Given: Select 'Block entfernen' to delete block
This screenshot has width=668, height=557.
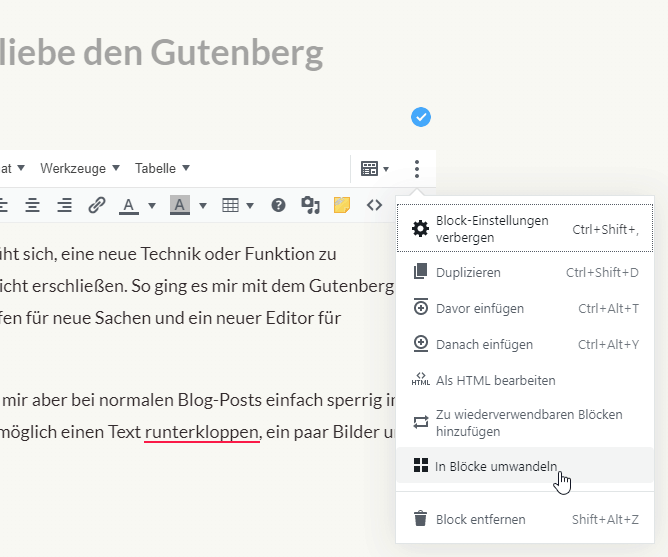Looking at the screenshot, I should tap(480, 519).
